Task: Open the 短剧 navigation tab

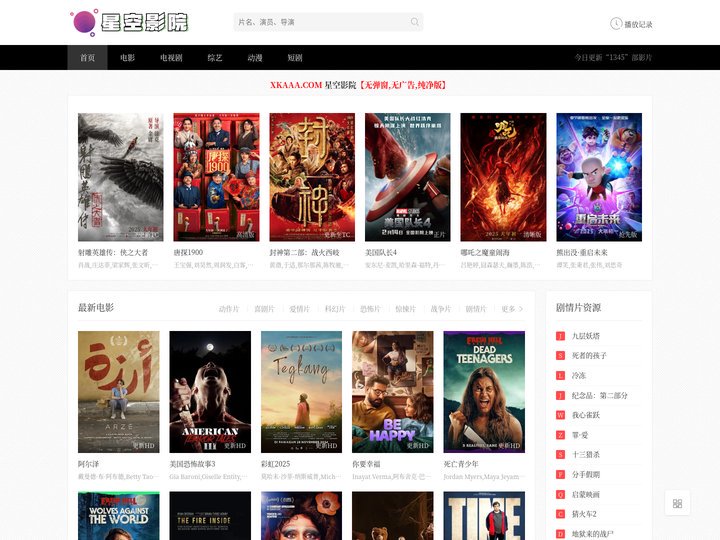Action: point(295,57)
